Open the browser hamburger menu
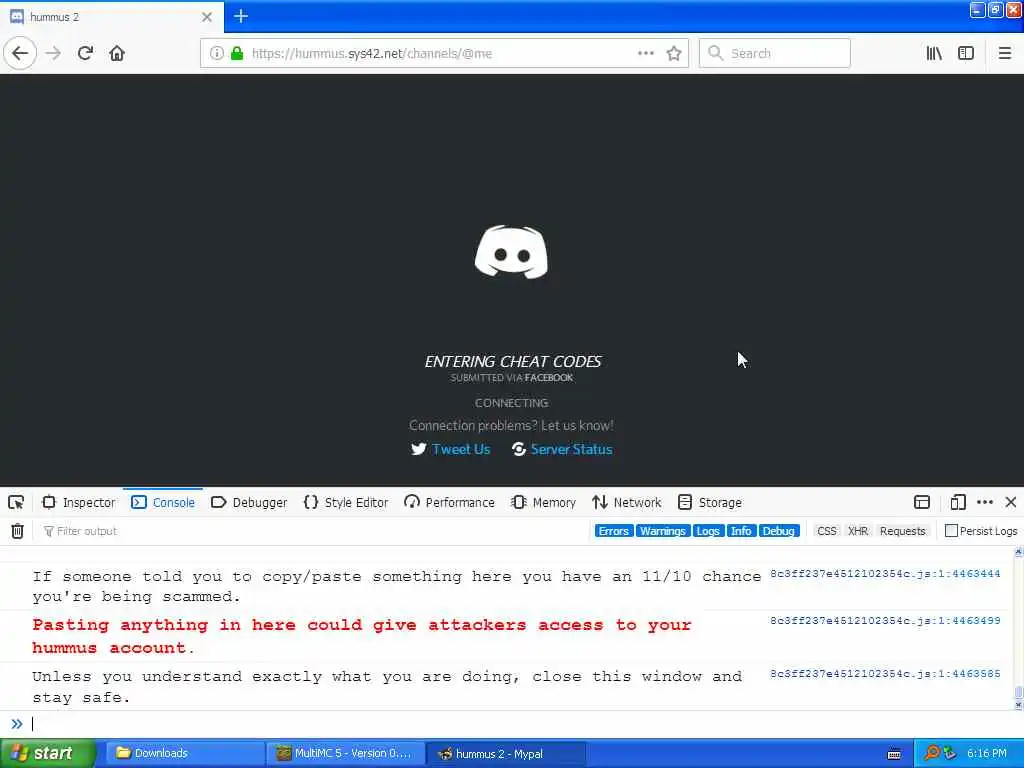The height and width of the screenshot is (768, 1024). tap(1004, 53)
